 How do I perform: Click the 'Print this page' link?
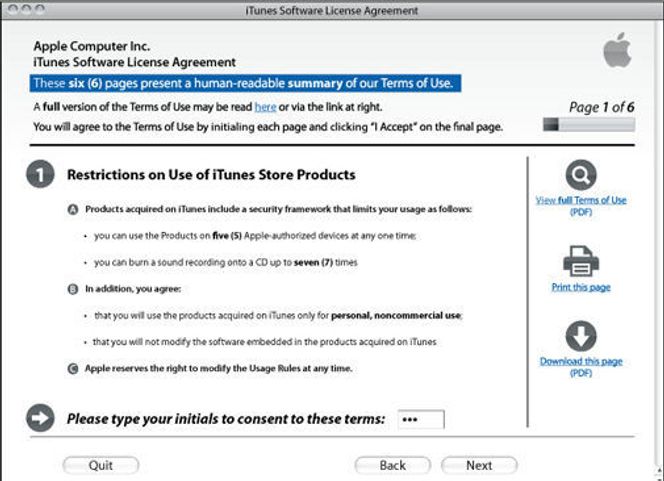581,287
